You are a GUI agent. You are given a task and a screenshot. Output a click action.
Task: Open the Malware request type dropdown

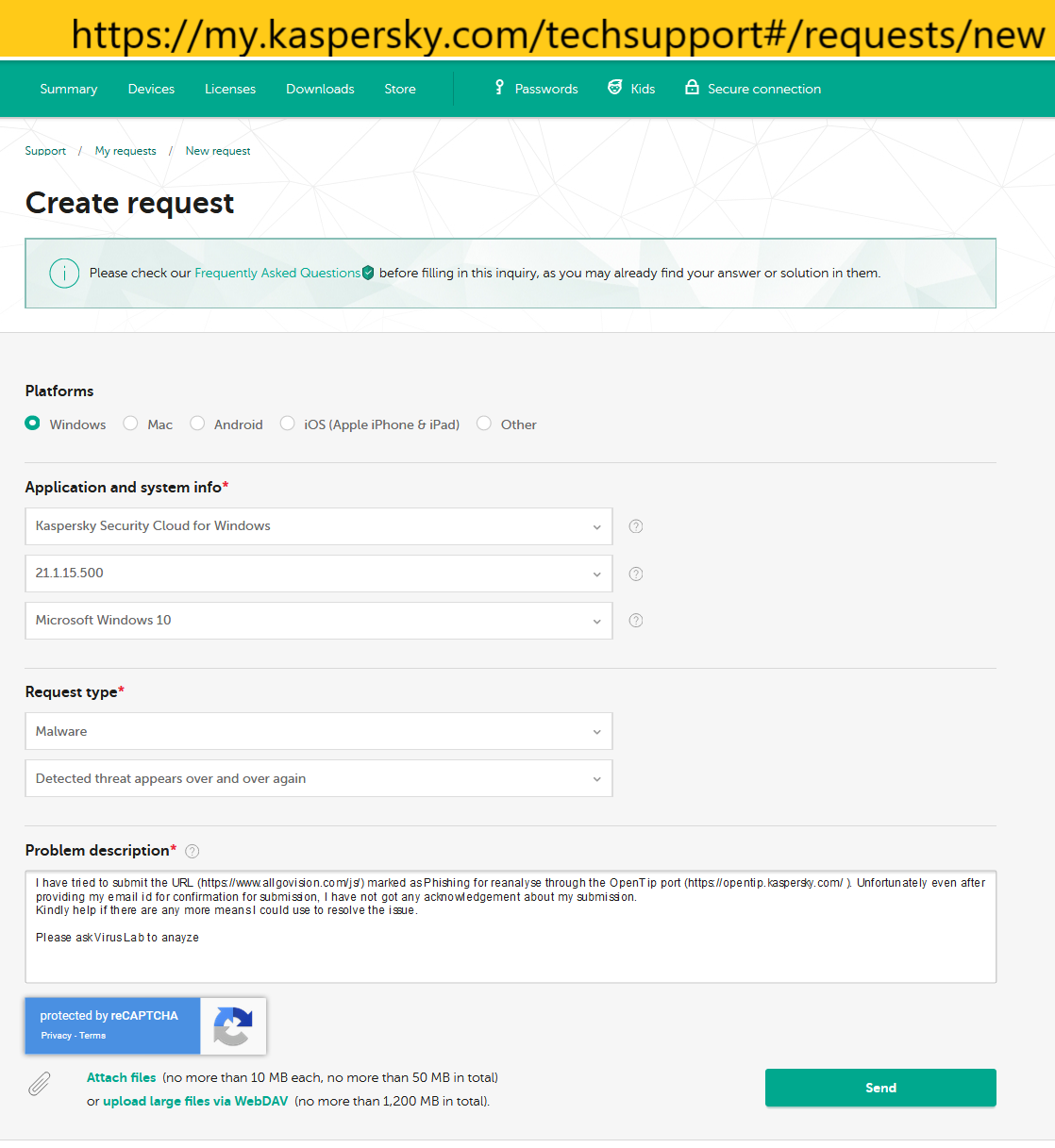click(x=319, y=731)
